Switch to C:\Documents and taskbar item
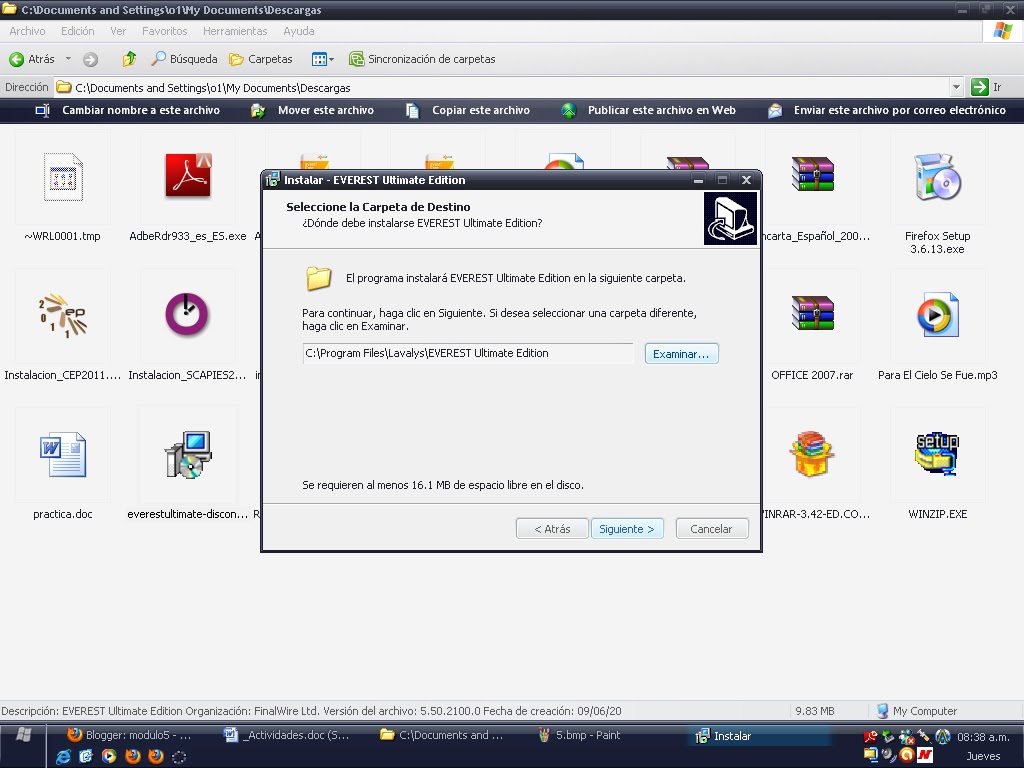Viewport: 1024px width, 768px height. pyautogui.click(x=443, y=735)
